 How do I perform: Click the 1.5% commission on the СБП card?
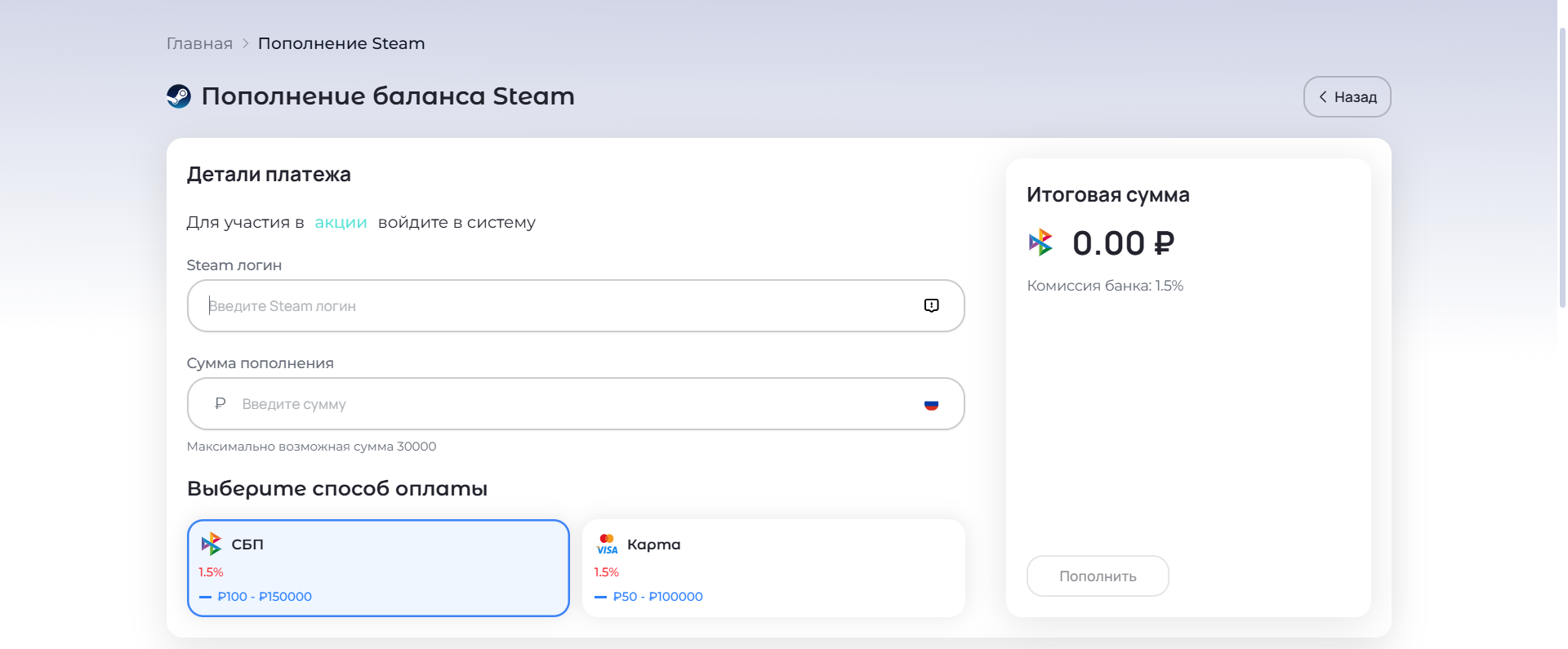[x=211, y=572]
